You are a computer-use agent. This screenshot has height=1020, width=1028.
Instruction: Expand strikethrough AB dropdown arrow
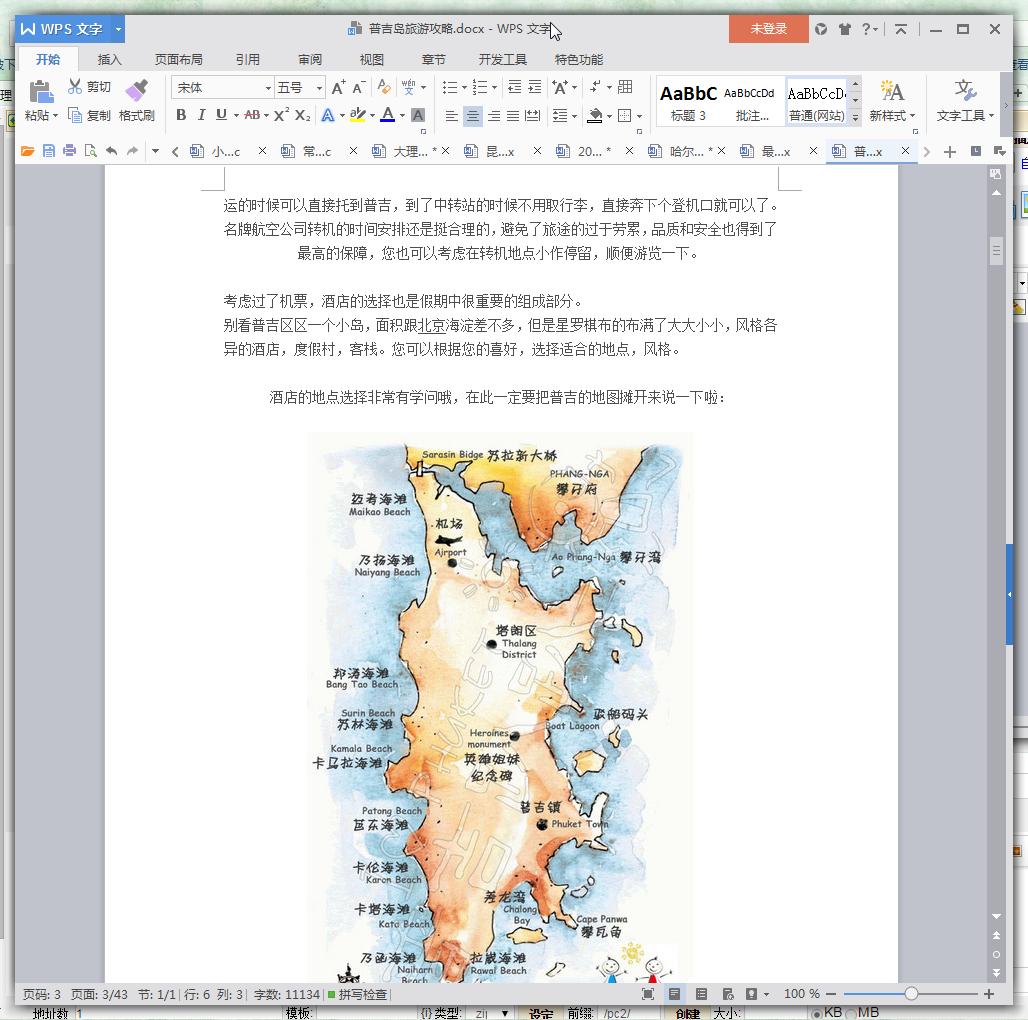pos(266,116)
